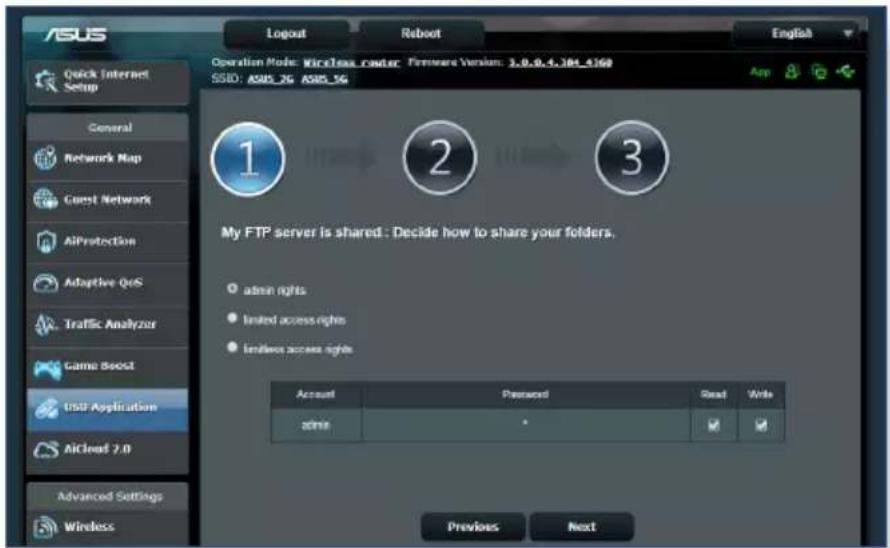
Task: Click the Adaptive QoS gauge icon
Action: [45, 283]
